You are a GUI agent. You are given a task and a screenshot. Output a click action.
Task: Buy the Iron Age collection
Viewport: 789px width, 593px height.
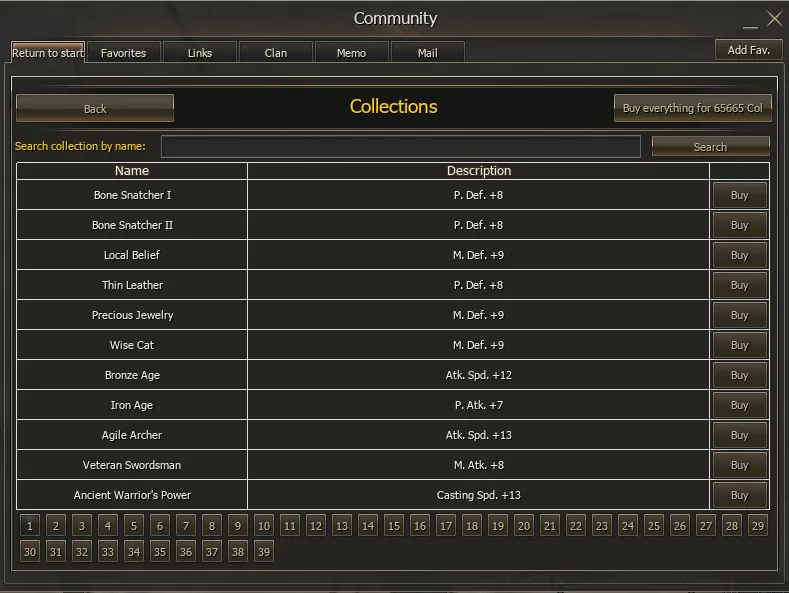739,405
